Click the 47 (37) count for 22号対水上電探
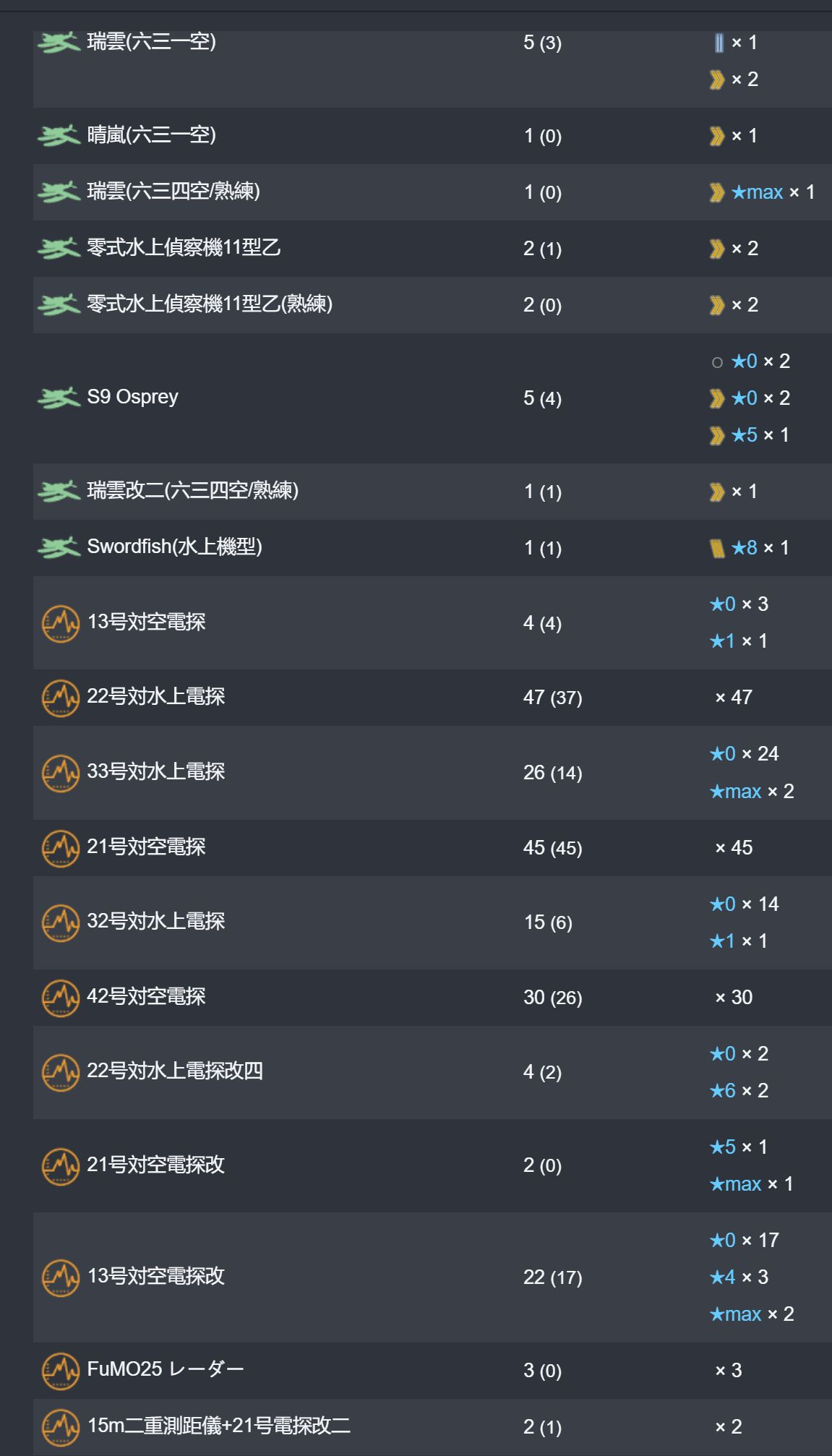Viewport: 832px width, 1456px height. point(553,698)
